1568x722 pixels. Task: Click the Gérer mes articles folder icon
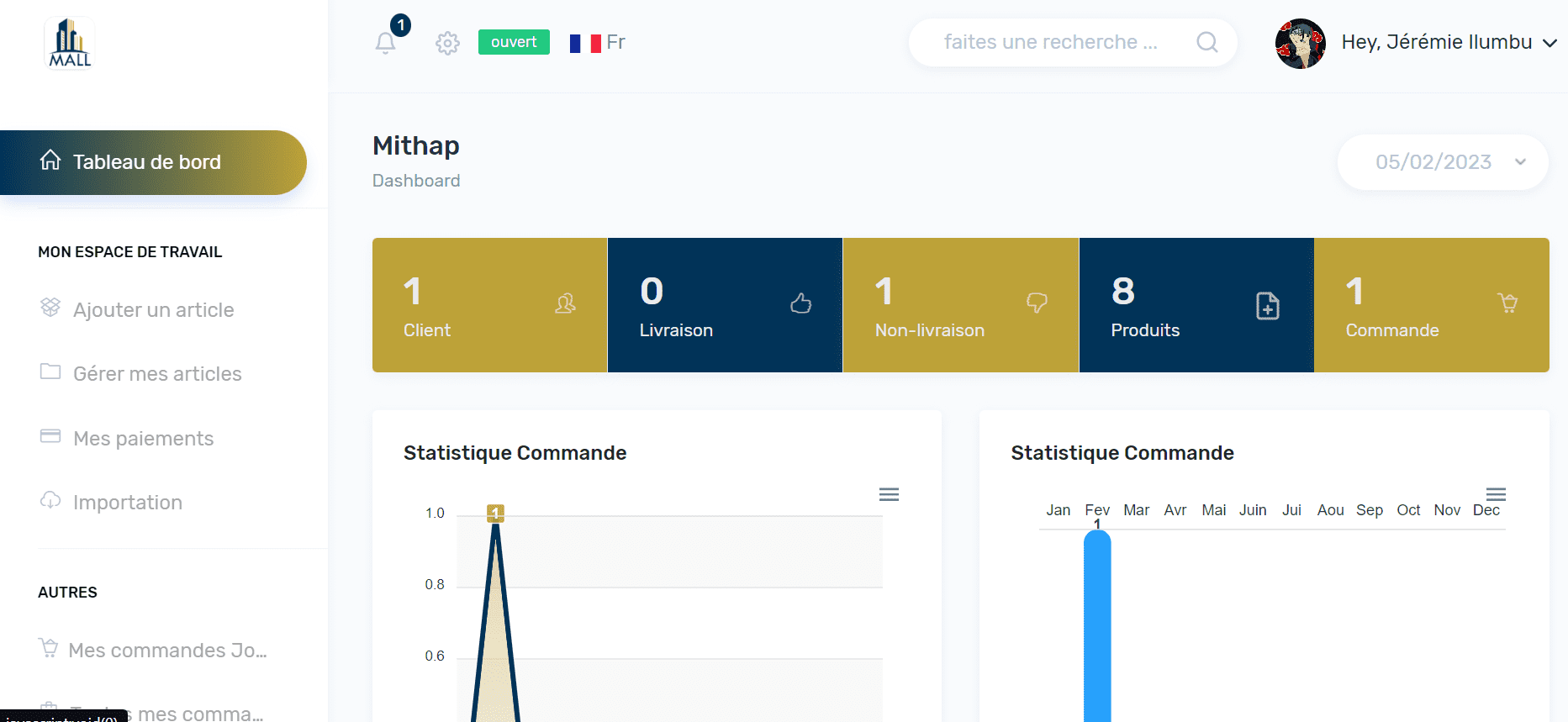tap(50, 371)
